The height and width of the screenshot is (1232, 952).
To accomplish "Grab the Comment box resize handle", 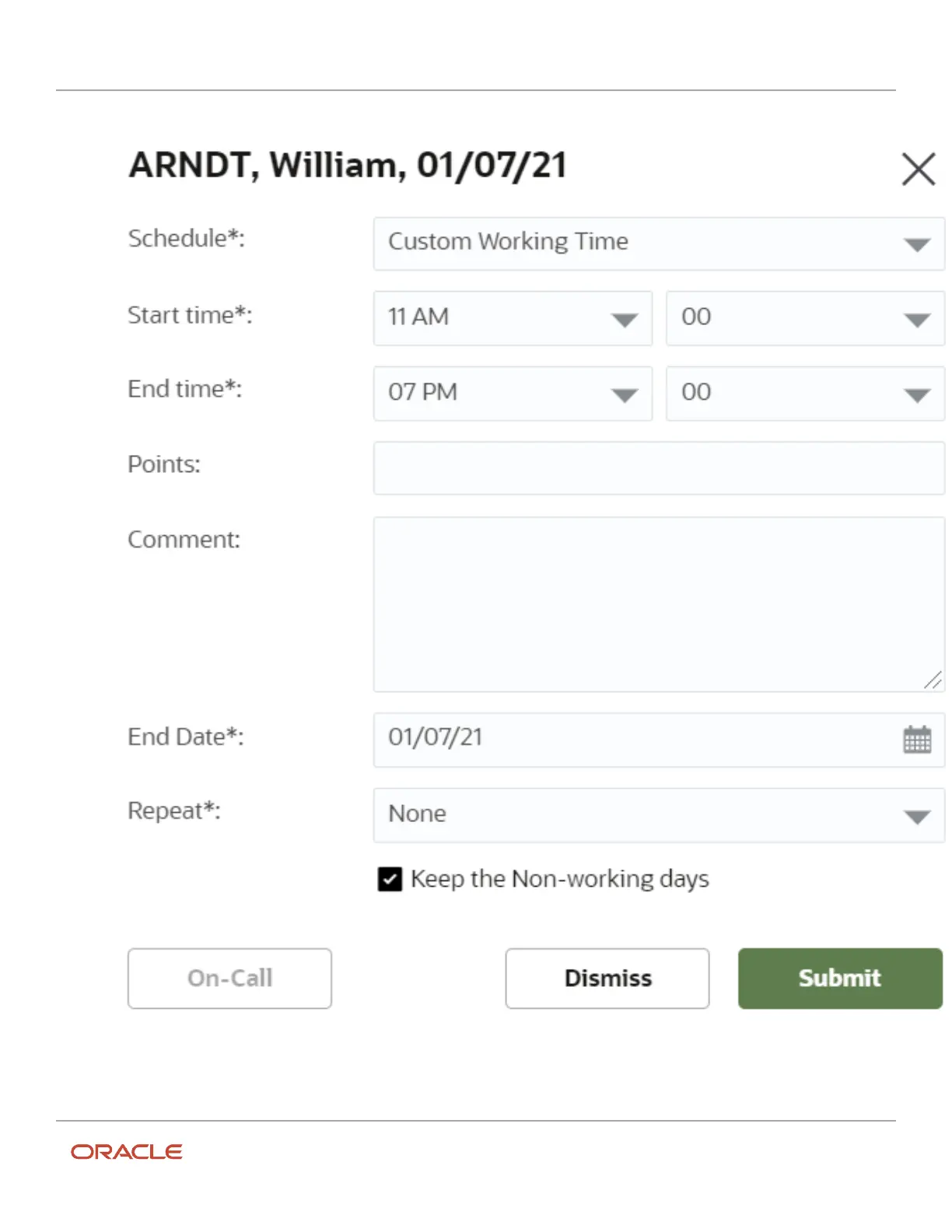I will (933, 681).
